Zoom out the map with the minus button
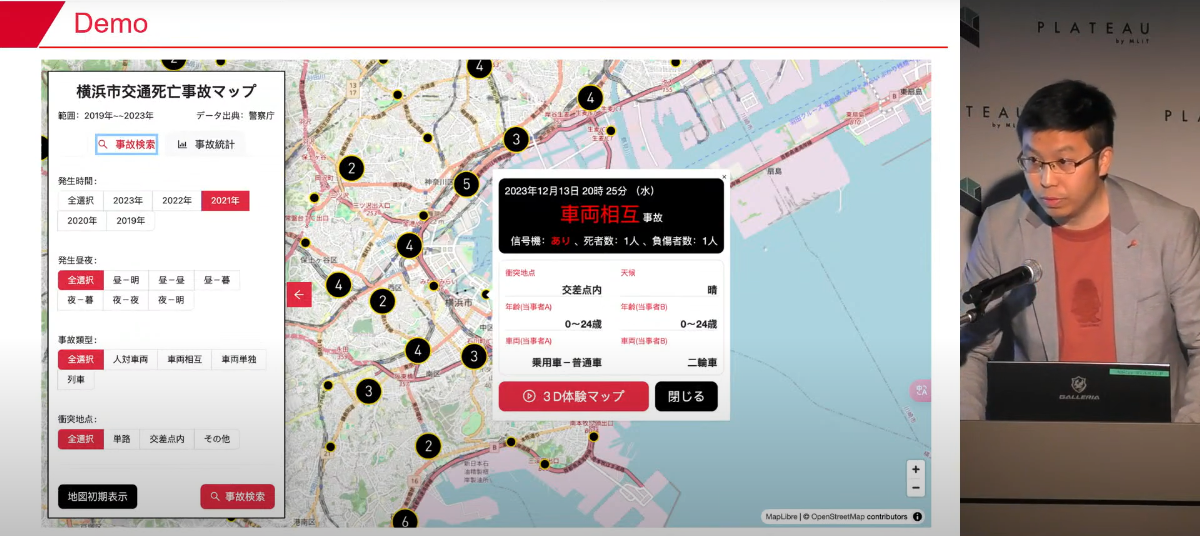The width and height of the screenshot is (1200, 536). point(916,488)
